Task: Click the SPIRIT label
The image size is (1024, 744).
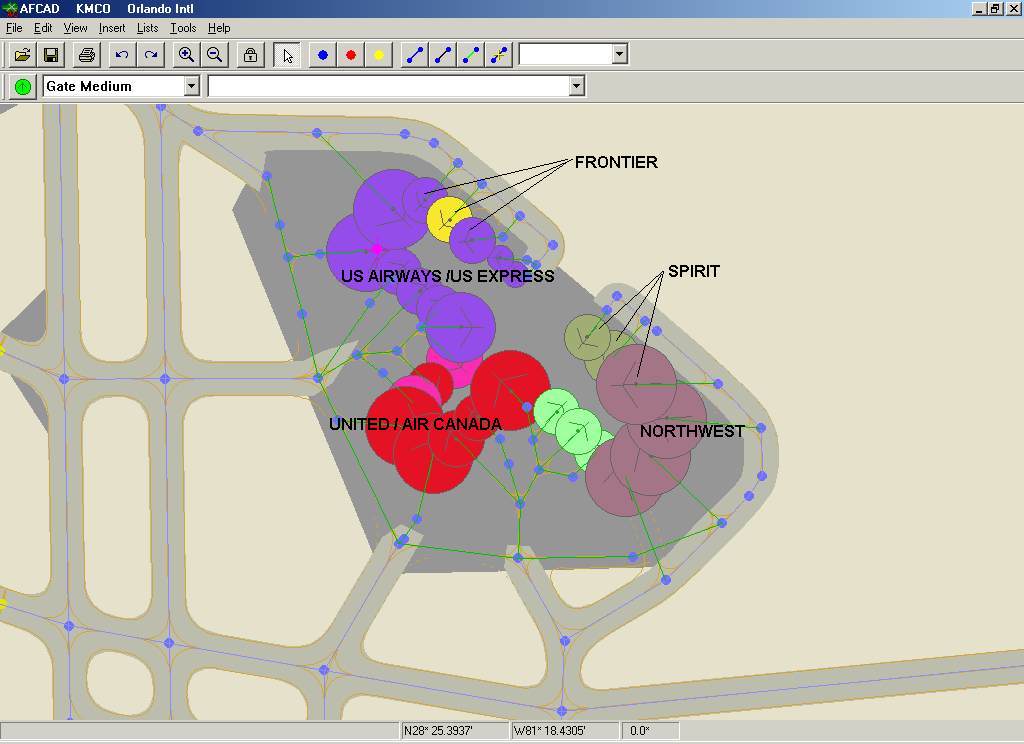Action: click(694, 271)
